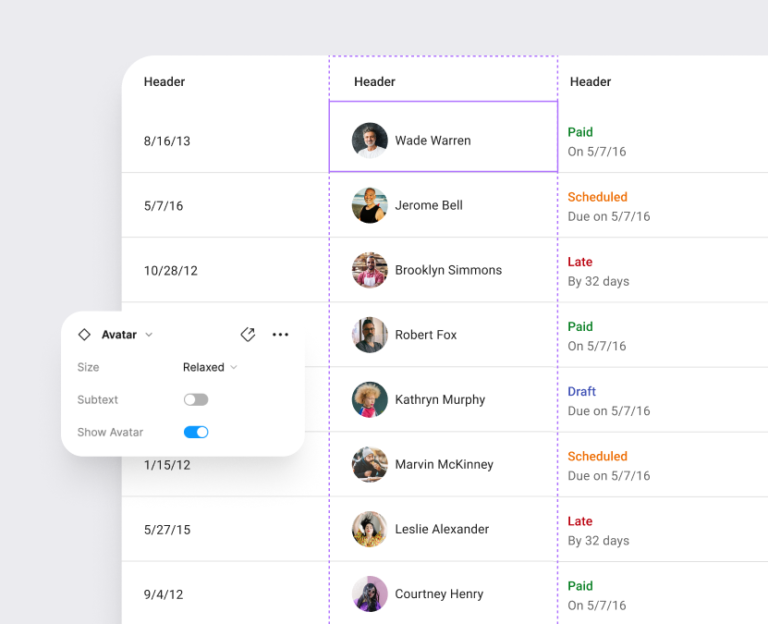Click the name Jerome Bell
Screen dimensions: 768x624
click(429, 205)
